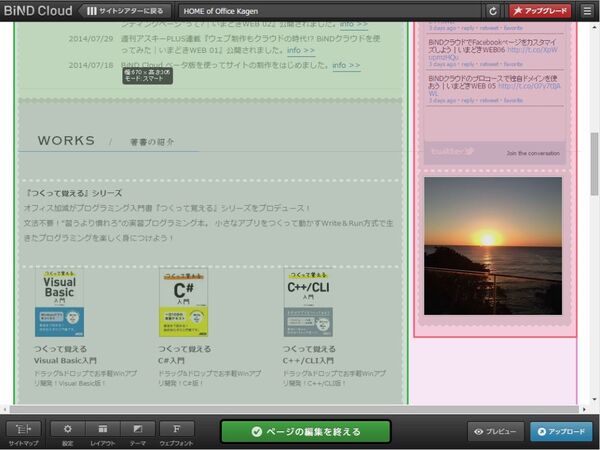Click the scroll down arrow at right
This screenshot has width=600, height=450.
[595, 399]
